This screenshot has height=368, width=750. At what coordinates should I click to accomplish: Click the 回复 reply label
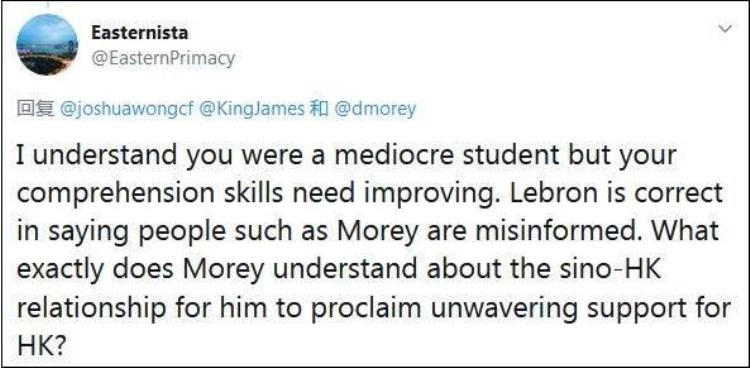35,110
